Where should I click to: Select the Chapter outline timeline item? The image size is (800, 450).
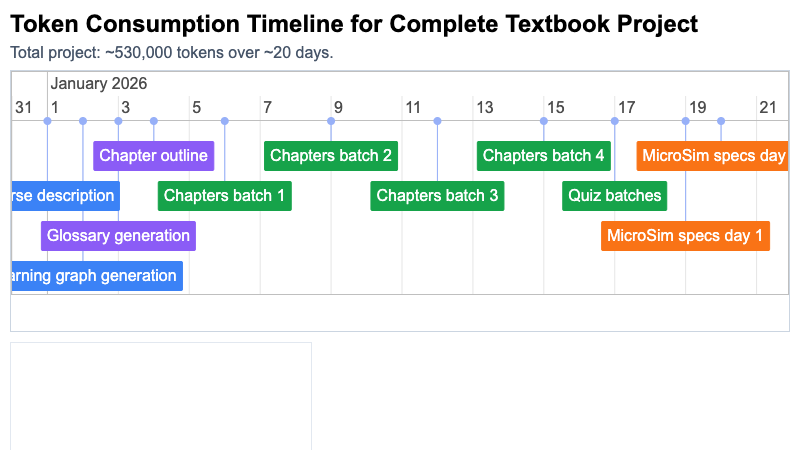click(154, 156)
